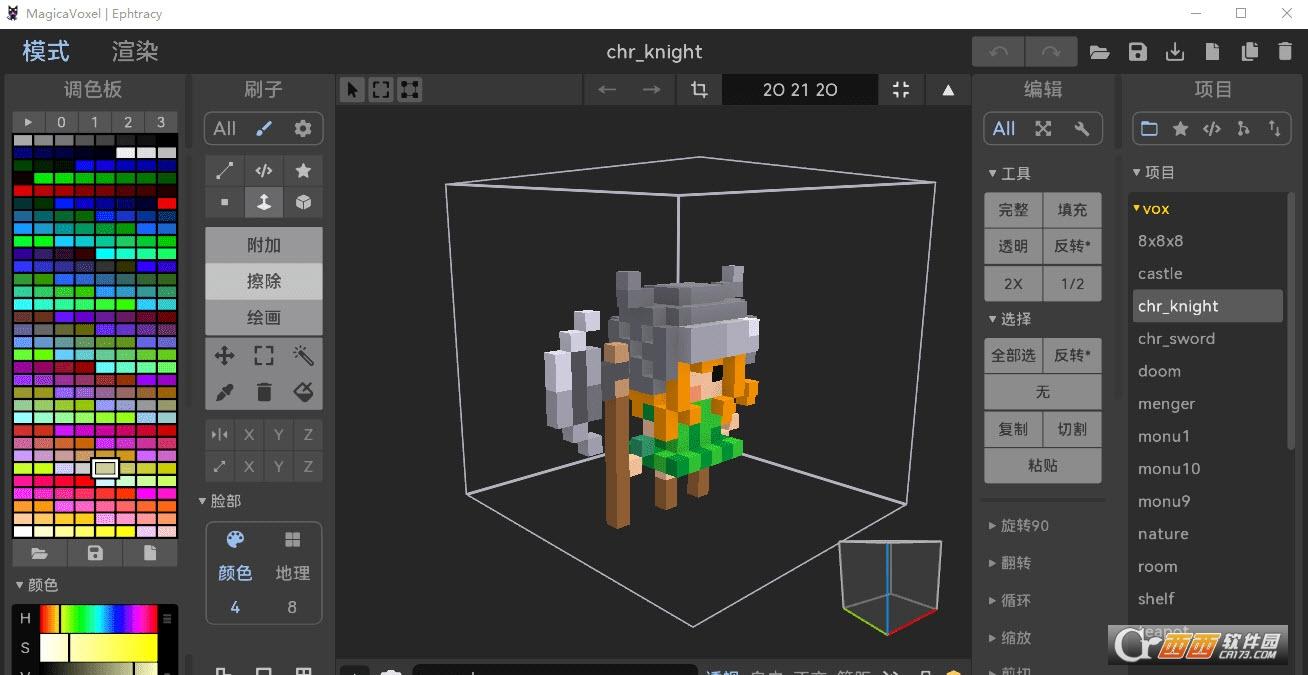
Task: Enable 擦除 erase brush mode
Action: coord(264,281)
